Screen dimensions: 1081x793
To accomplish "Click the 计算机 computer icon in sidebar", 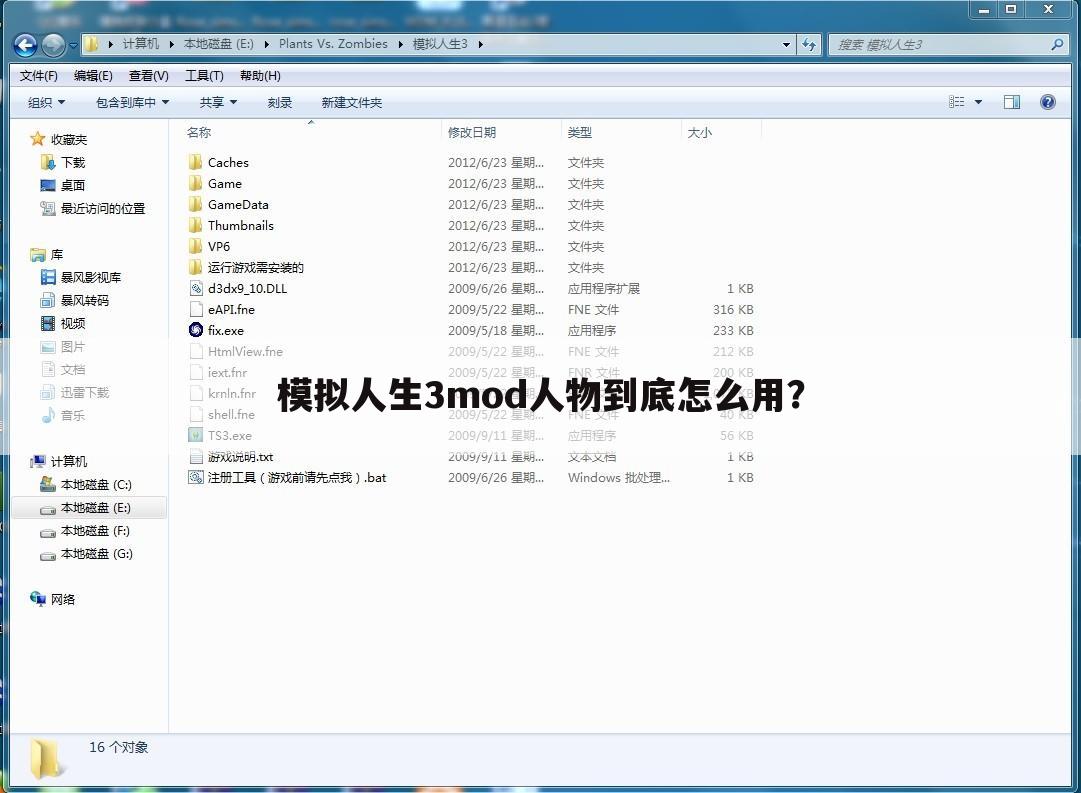I will point(38,461).
